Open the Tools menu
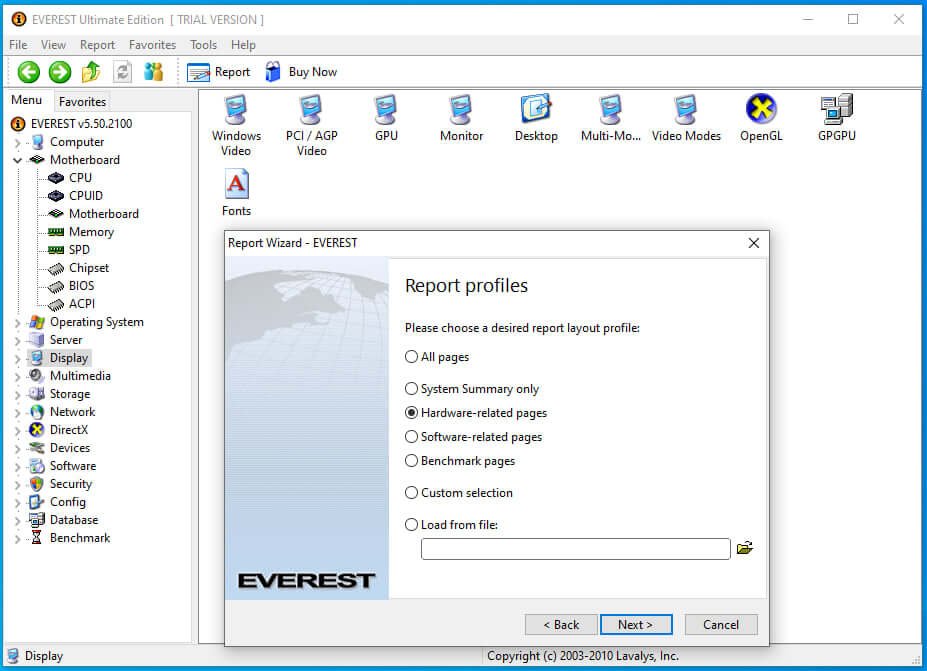This screenshot has height=671, width=927. tap(203, 45)
